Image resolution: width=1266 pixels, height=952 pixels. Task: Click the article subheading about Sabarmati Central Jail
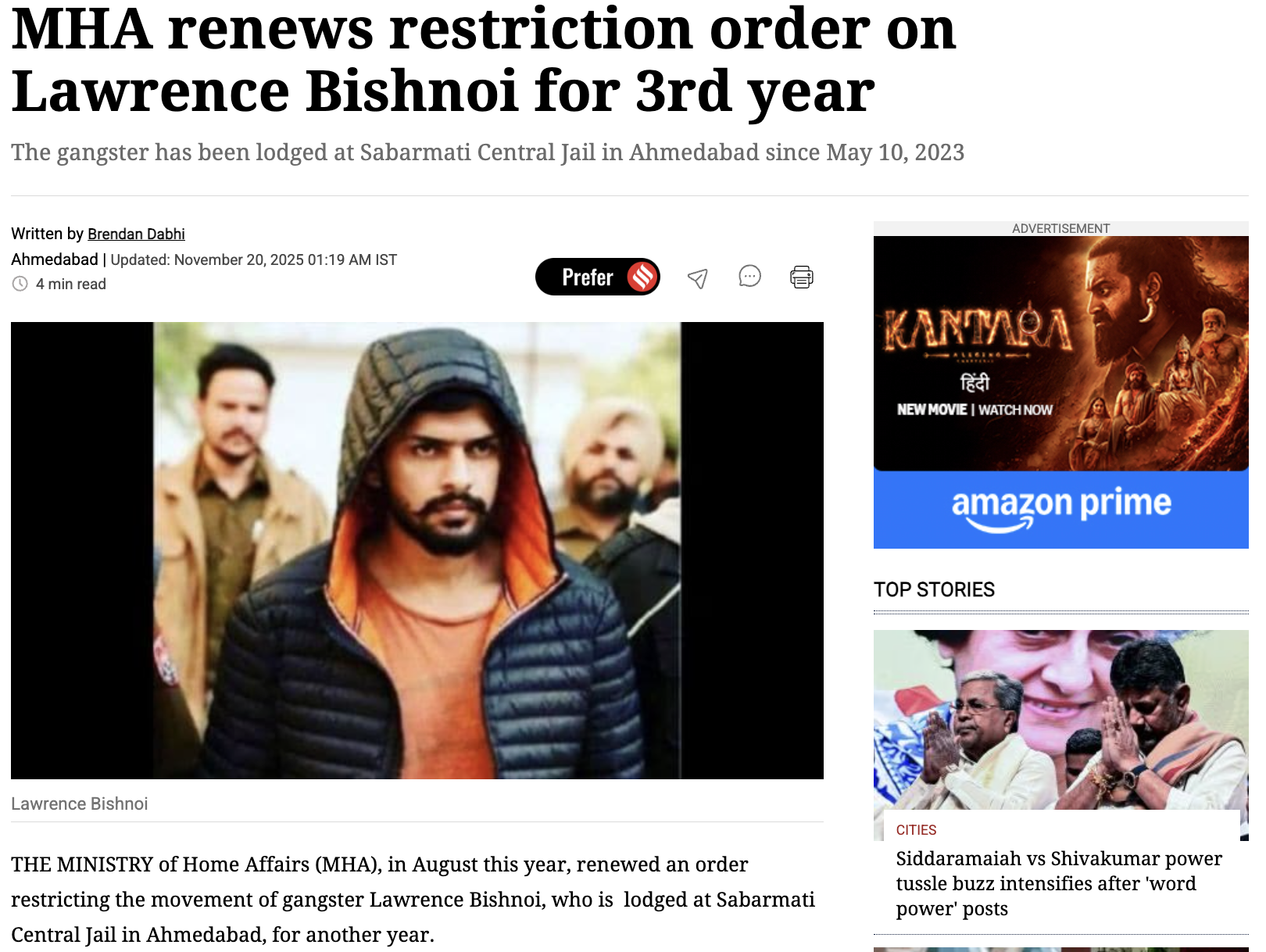[x=488, y=152]
